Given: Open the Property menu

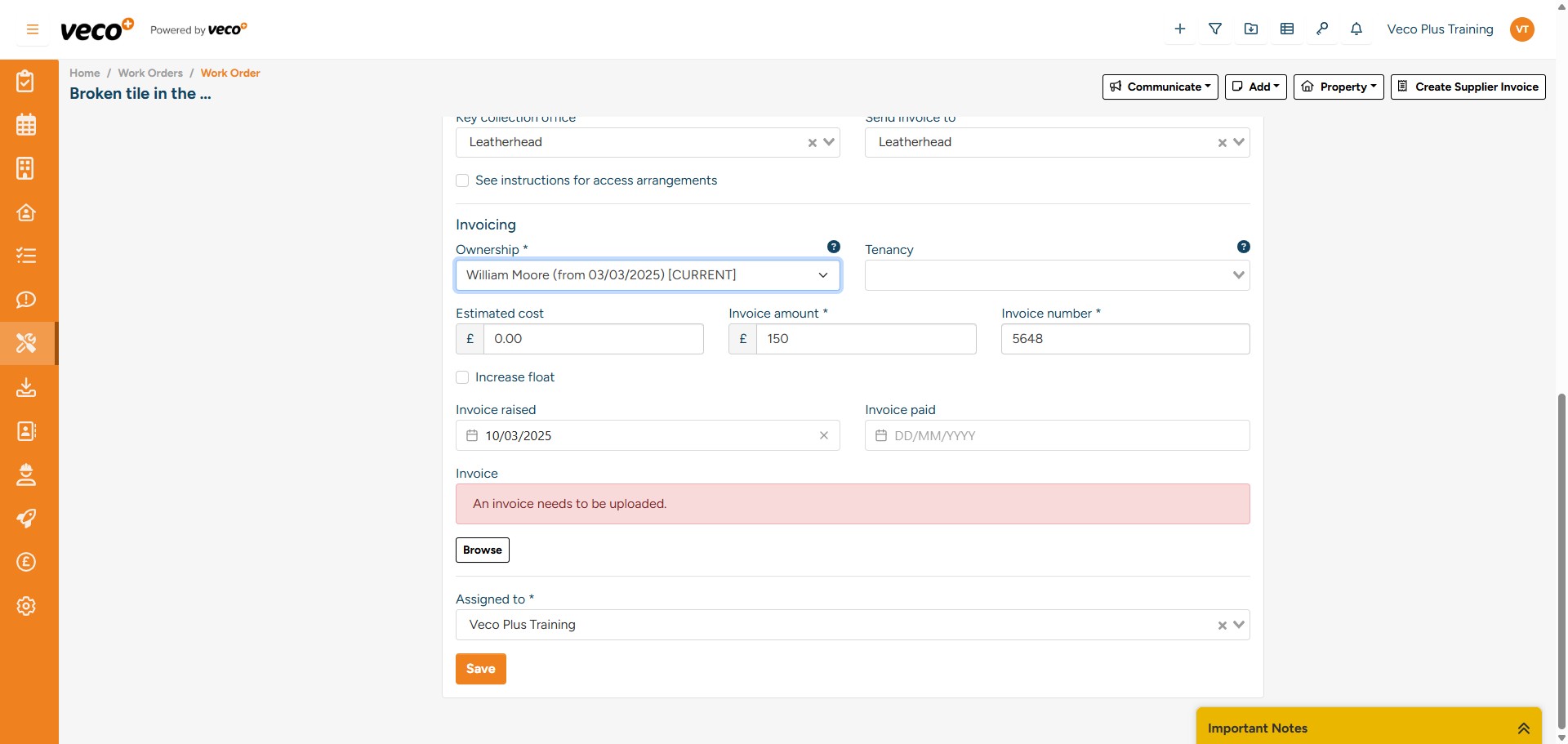Looking at the screenshot, I should point(1339,87).
